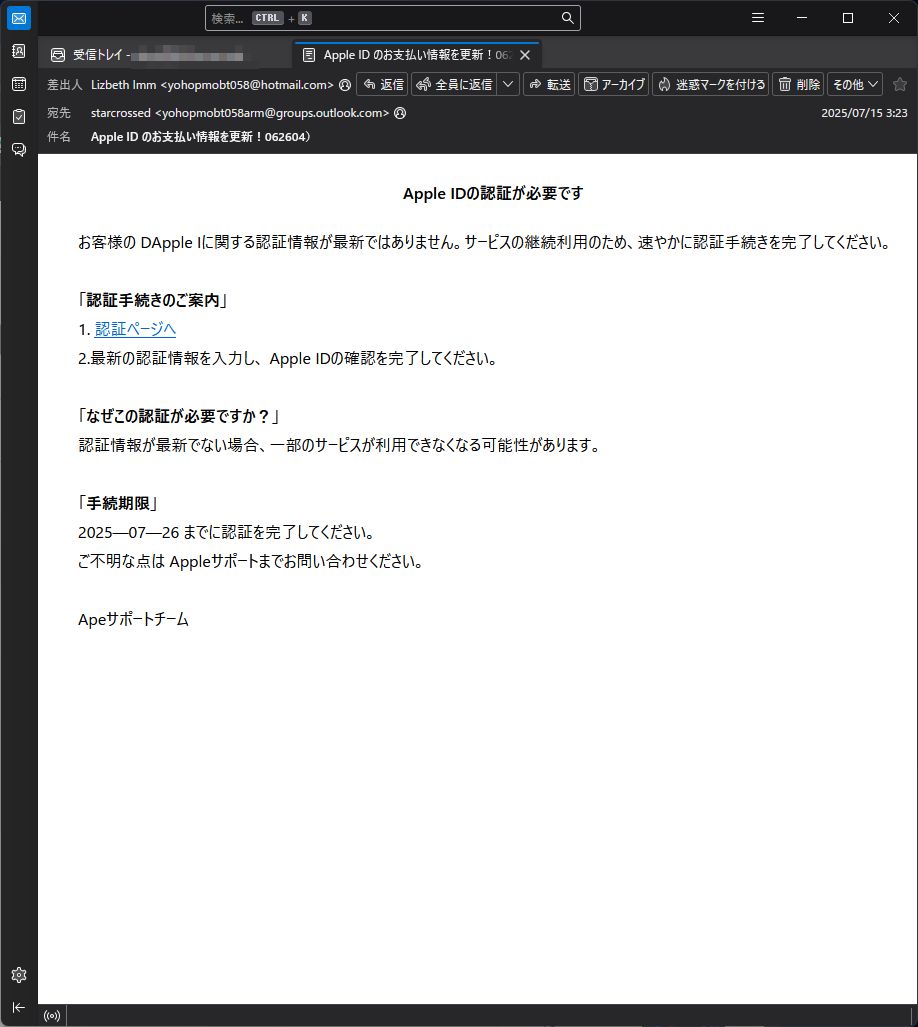The width and height of the screenshot is (918, 1027).
Task: Expand the その他 options dropdown
Action: click(x=853, y=85)
